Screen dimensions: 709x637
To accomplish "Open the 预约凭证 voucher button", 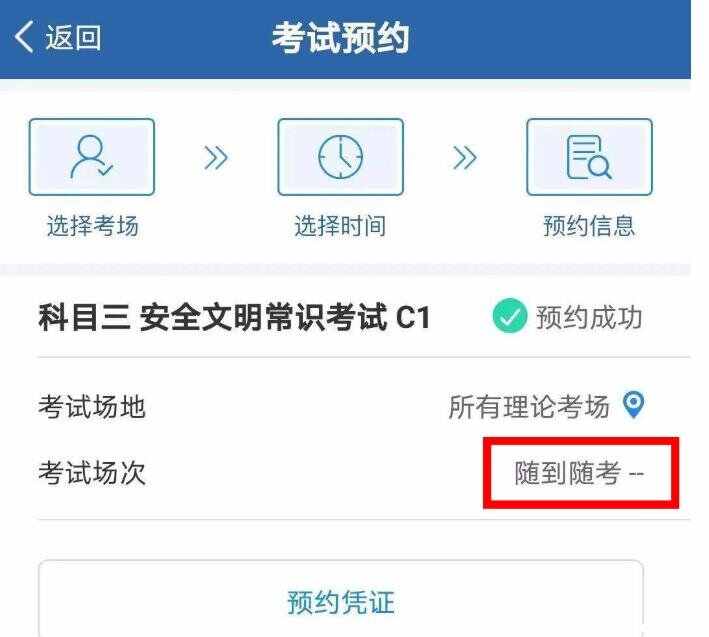I will 341,599.
